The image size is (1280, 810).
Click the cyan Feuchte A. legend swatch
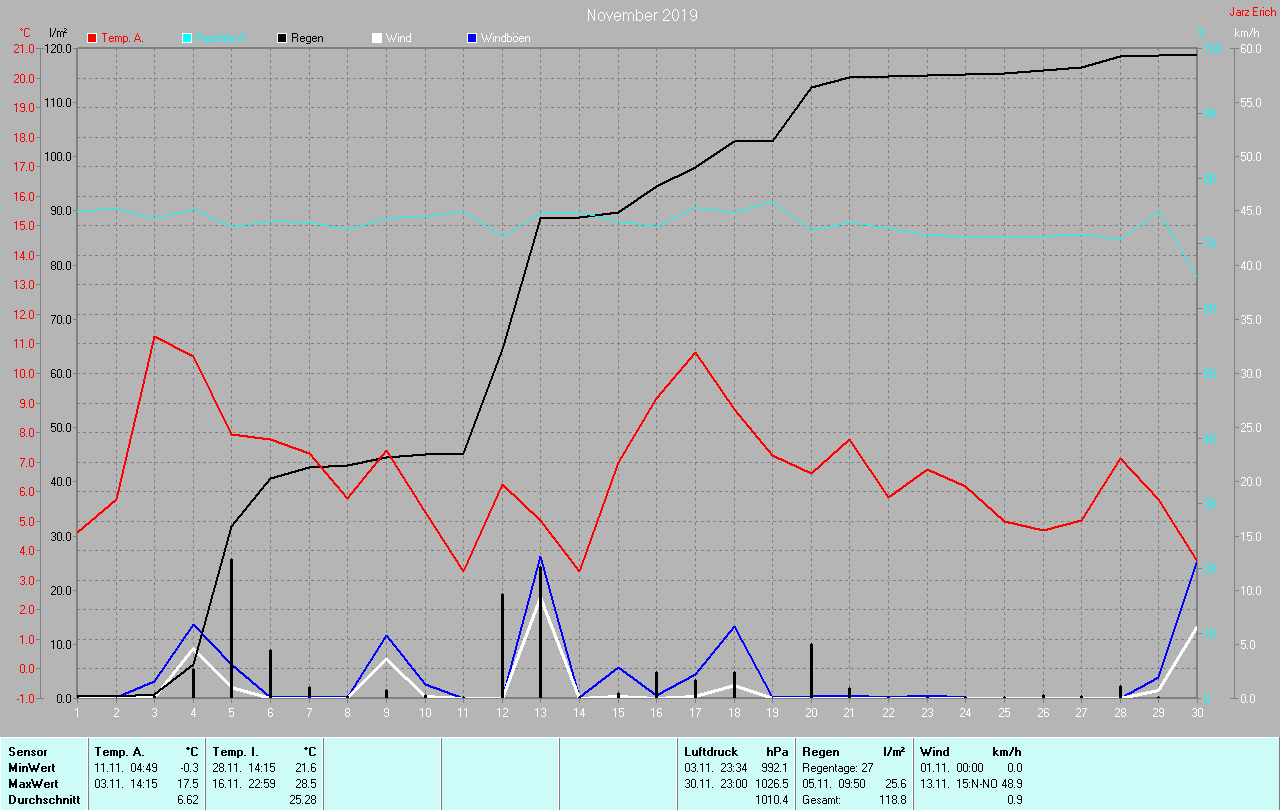187,38
